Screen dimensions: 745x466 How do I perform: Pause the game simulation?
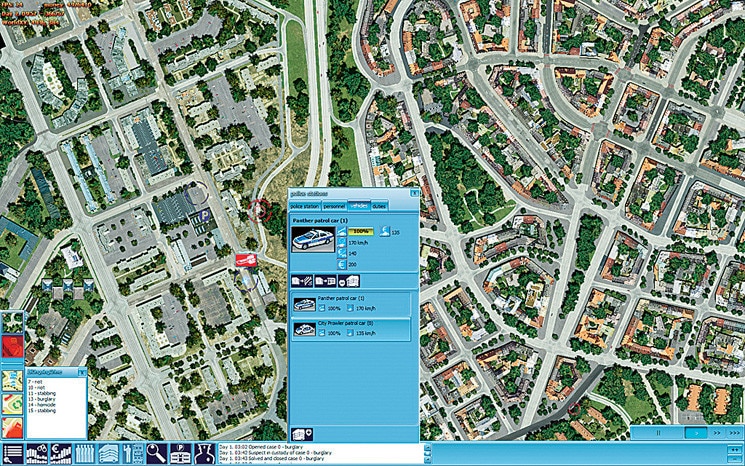click(x=658, y=434)
